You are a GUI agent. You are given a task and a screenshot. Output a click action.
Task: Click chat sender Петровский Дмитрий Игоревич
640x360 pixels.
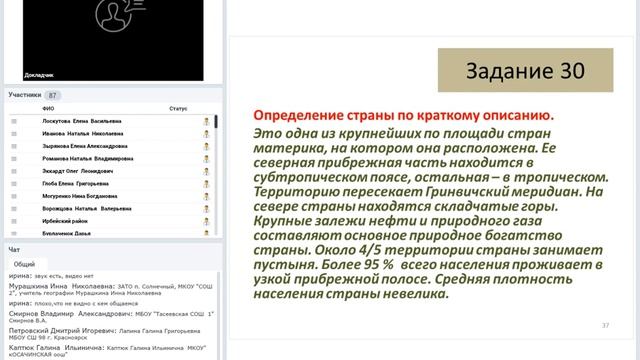[x=63, y=331]
